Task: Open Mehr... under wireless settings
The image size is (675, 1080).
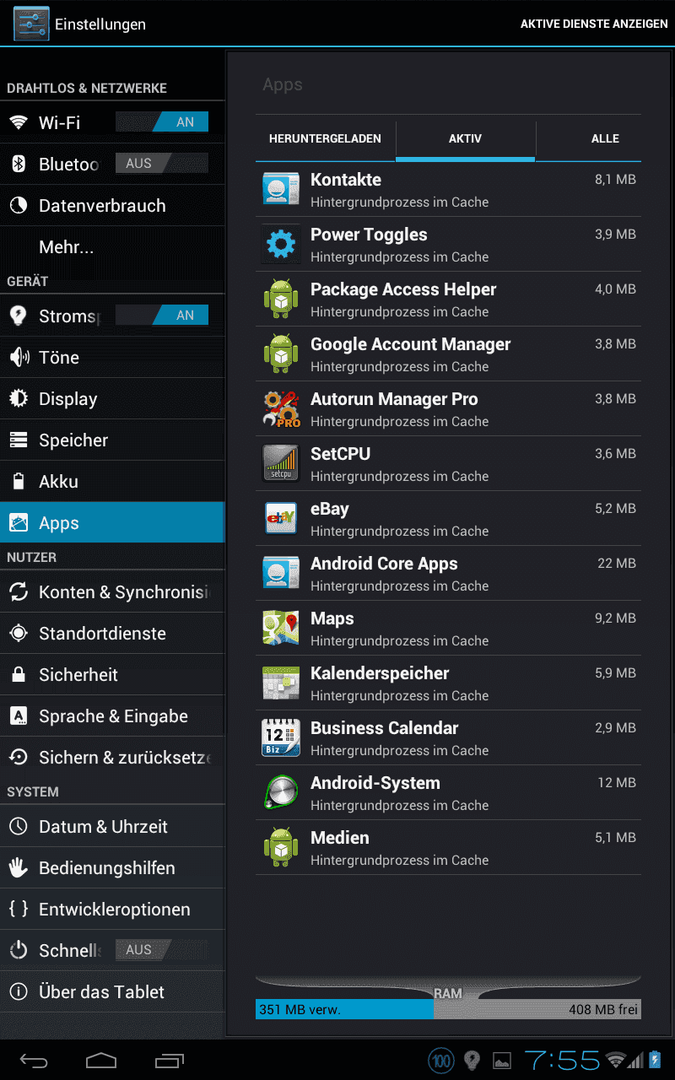Action: click(x=112, y=247)
